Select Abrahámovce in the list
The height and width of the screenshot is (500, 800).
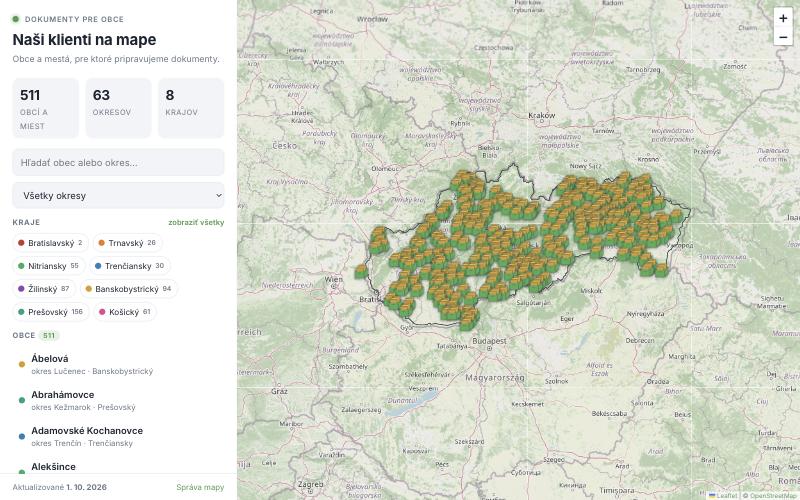pyautogui.click(x=118, y=401)
